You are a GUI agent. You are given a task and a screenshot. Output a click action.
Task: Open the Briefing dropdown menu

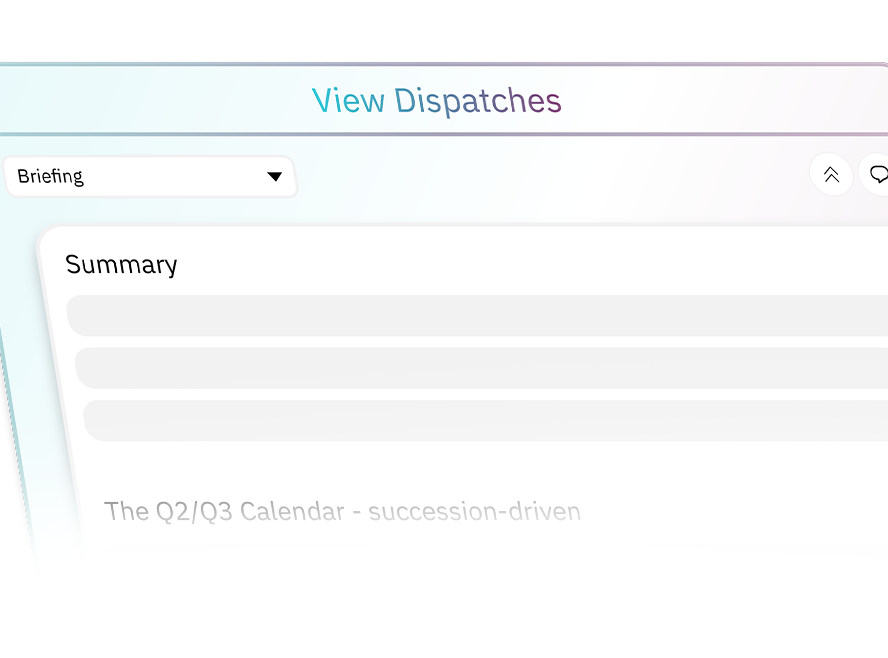coord(150,177)
